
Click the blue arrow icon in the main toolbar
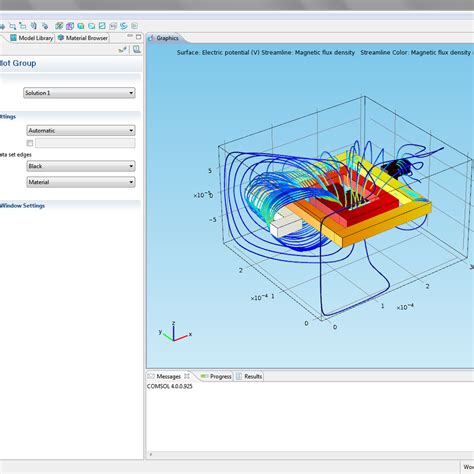click(x=2, y=26)
